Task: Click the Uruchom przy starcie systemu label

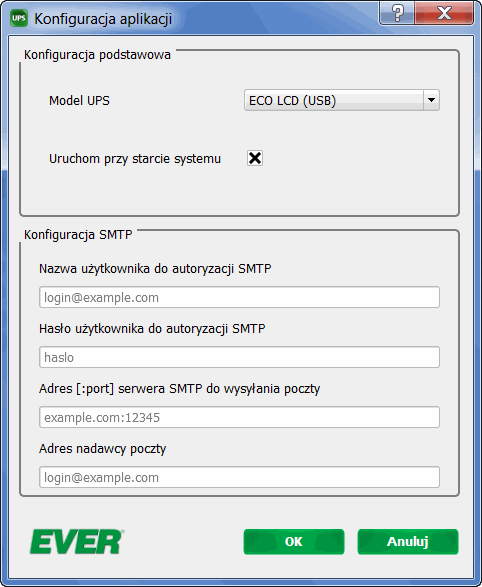Action: (x=135, y=159)
